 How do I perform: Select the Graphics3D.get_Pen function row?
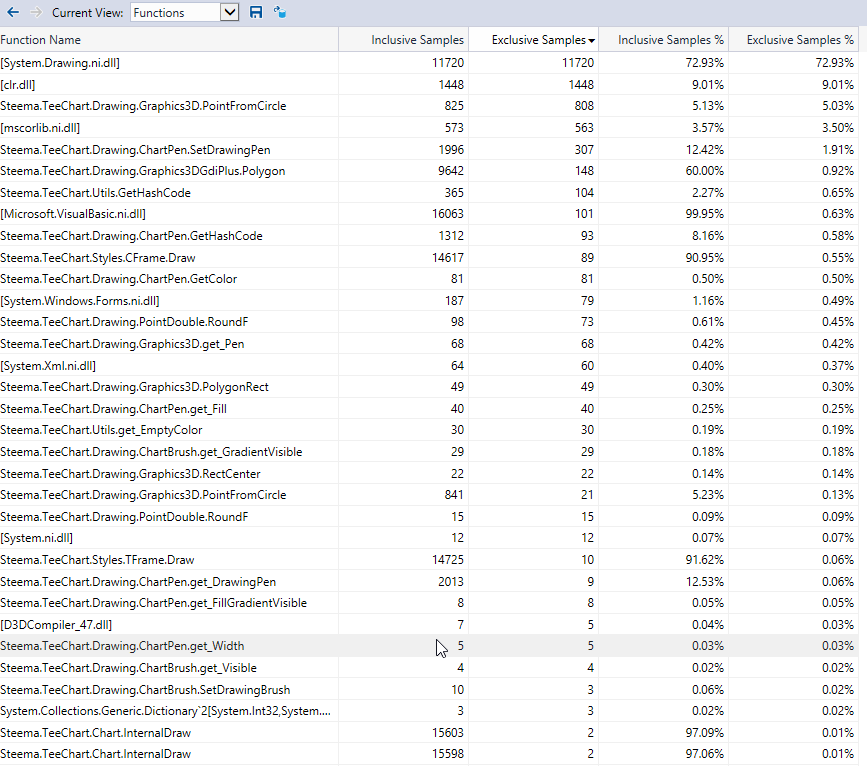(x=429, y=344)
